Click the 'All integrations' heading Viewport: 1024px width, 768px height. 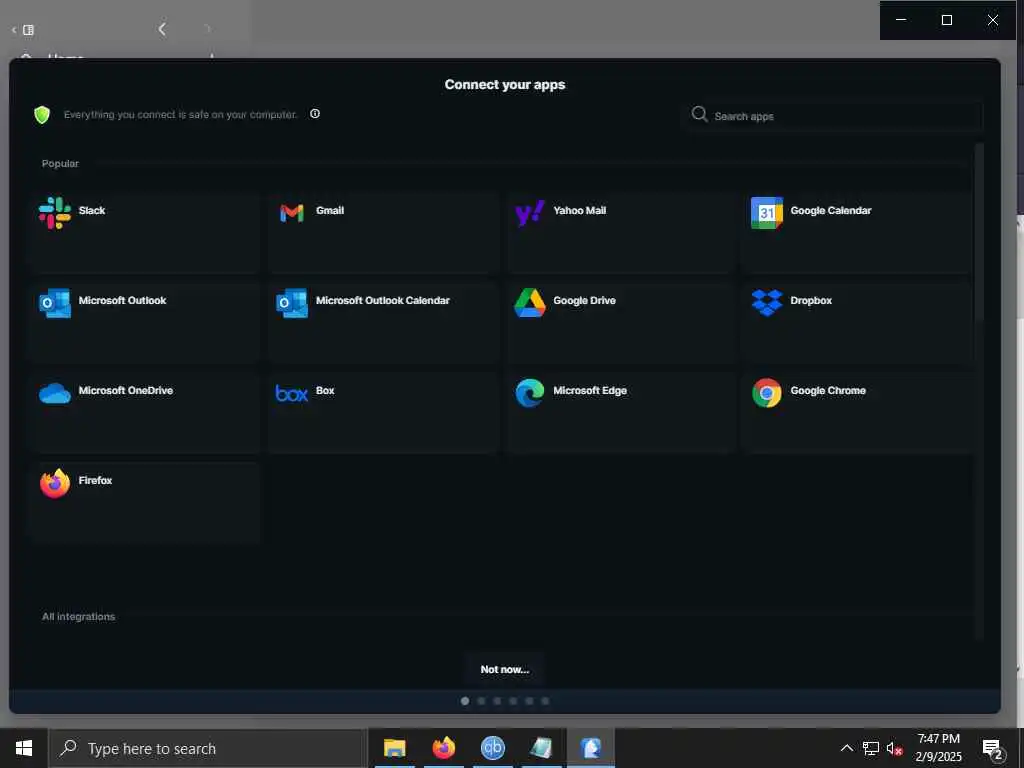pos(78,616)
